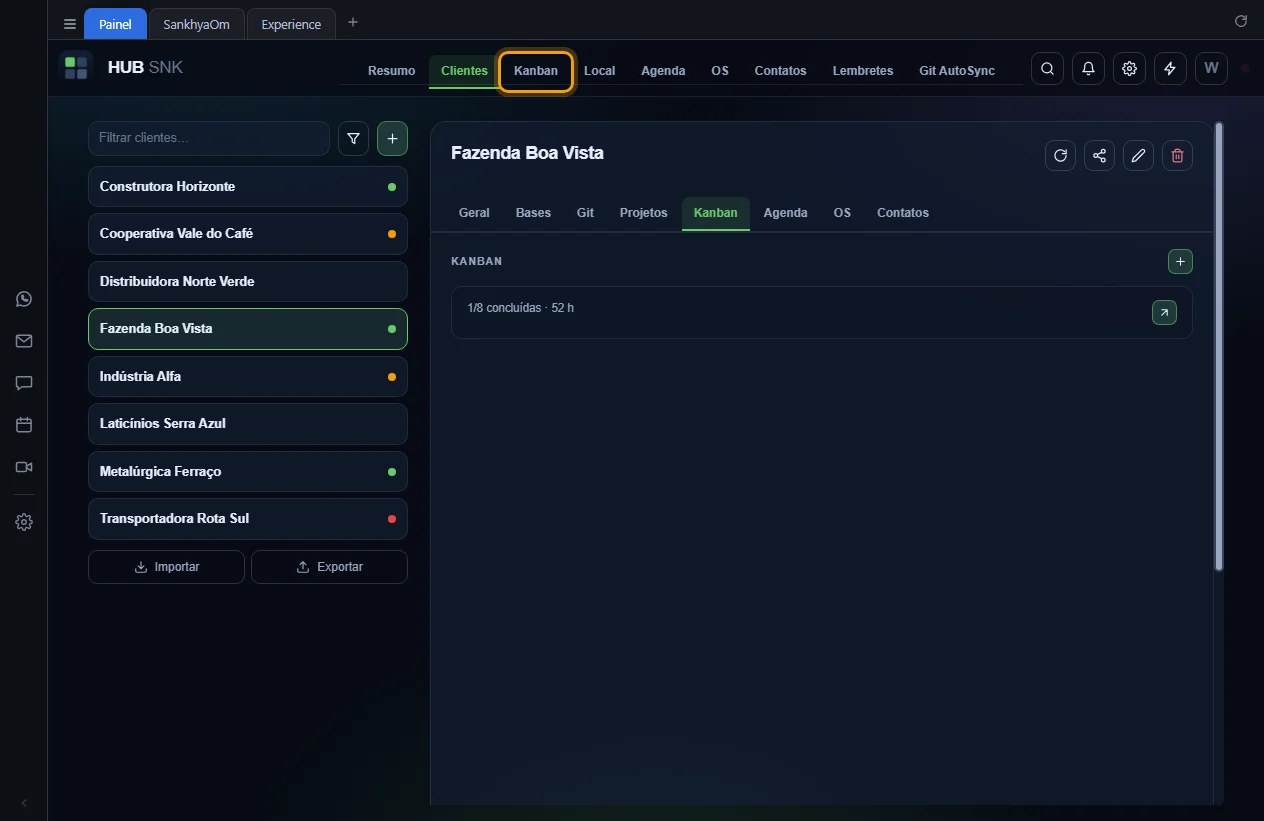This screenshot has width=1264, height=821.
Task: Select the Bases tab of the client
Action: [533, 213]
